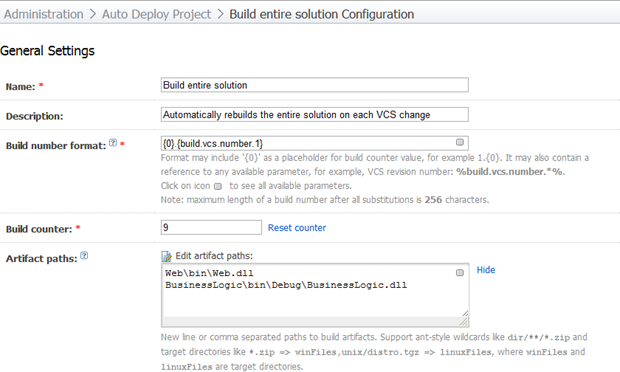This screenshot has height=372, width=620.
Task: Click the General Settings heading
Action: pyautogui.click(x=47, y=51)
